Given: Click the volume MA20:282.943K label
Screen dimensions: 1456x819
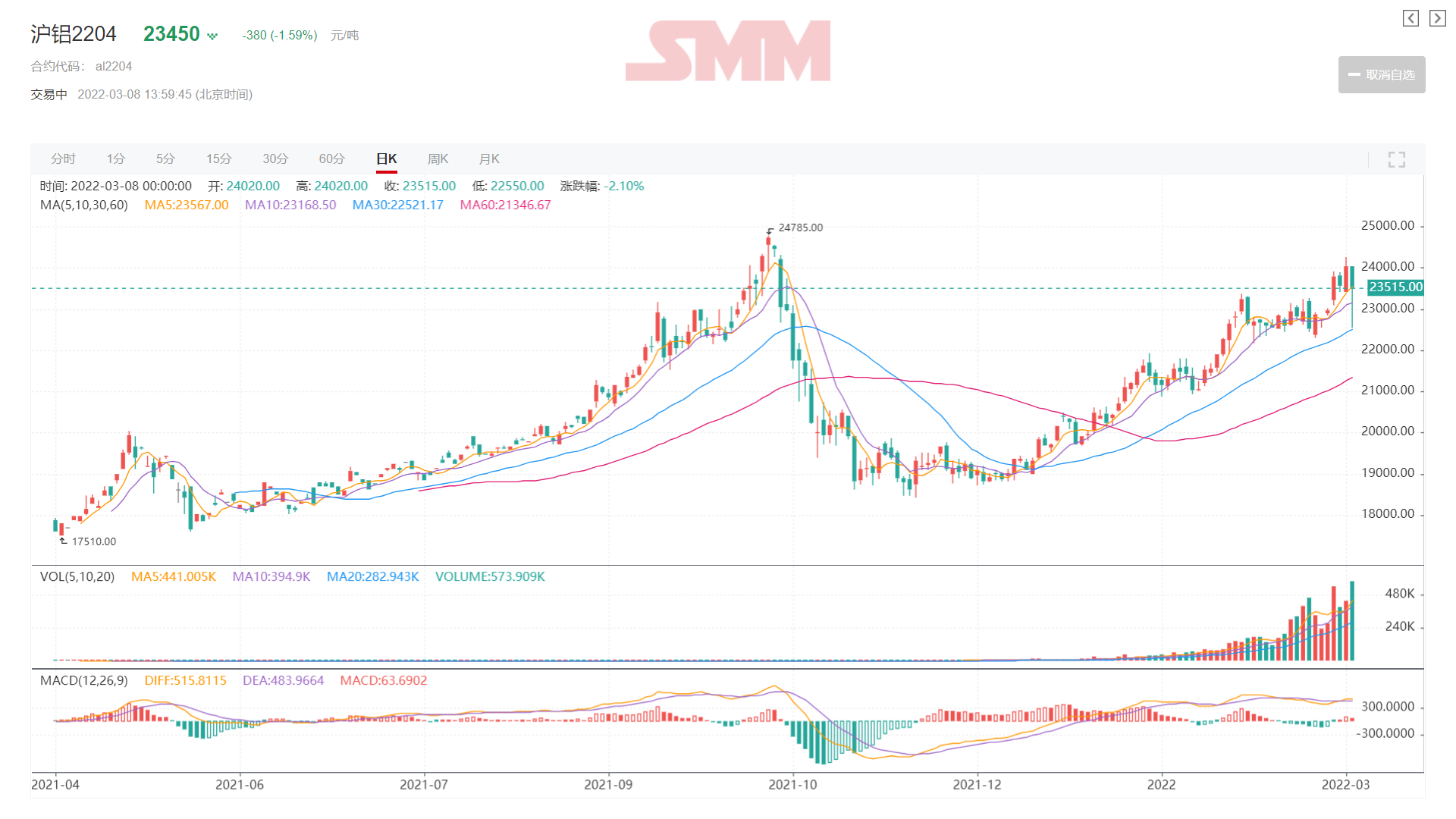Looking at the screenshot, I should point(373,576).
